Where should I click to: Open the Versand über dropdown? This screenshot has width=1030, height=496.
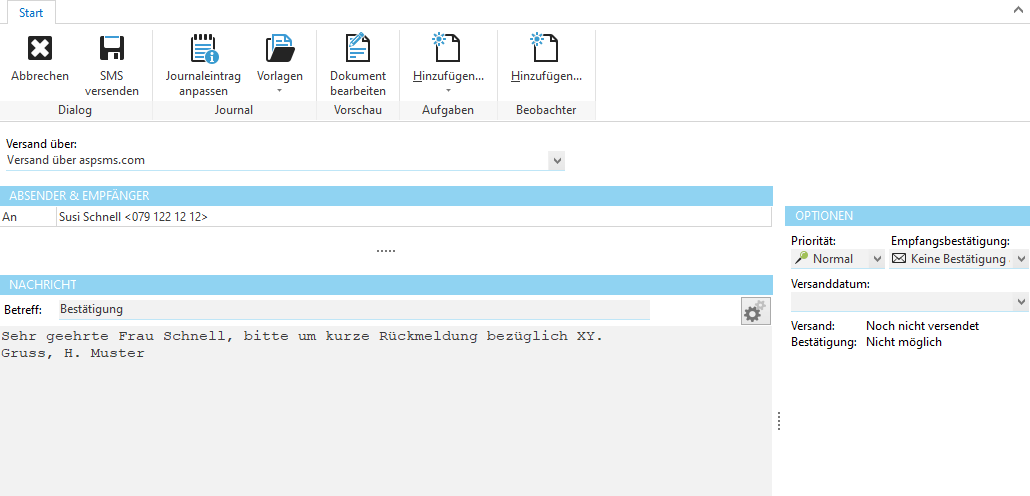557,160
